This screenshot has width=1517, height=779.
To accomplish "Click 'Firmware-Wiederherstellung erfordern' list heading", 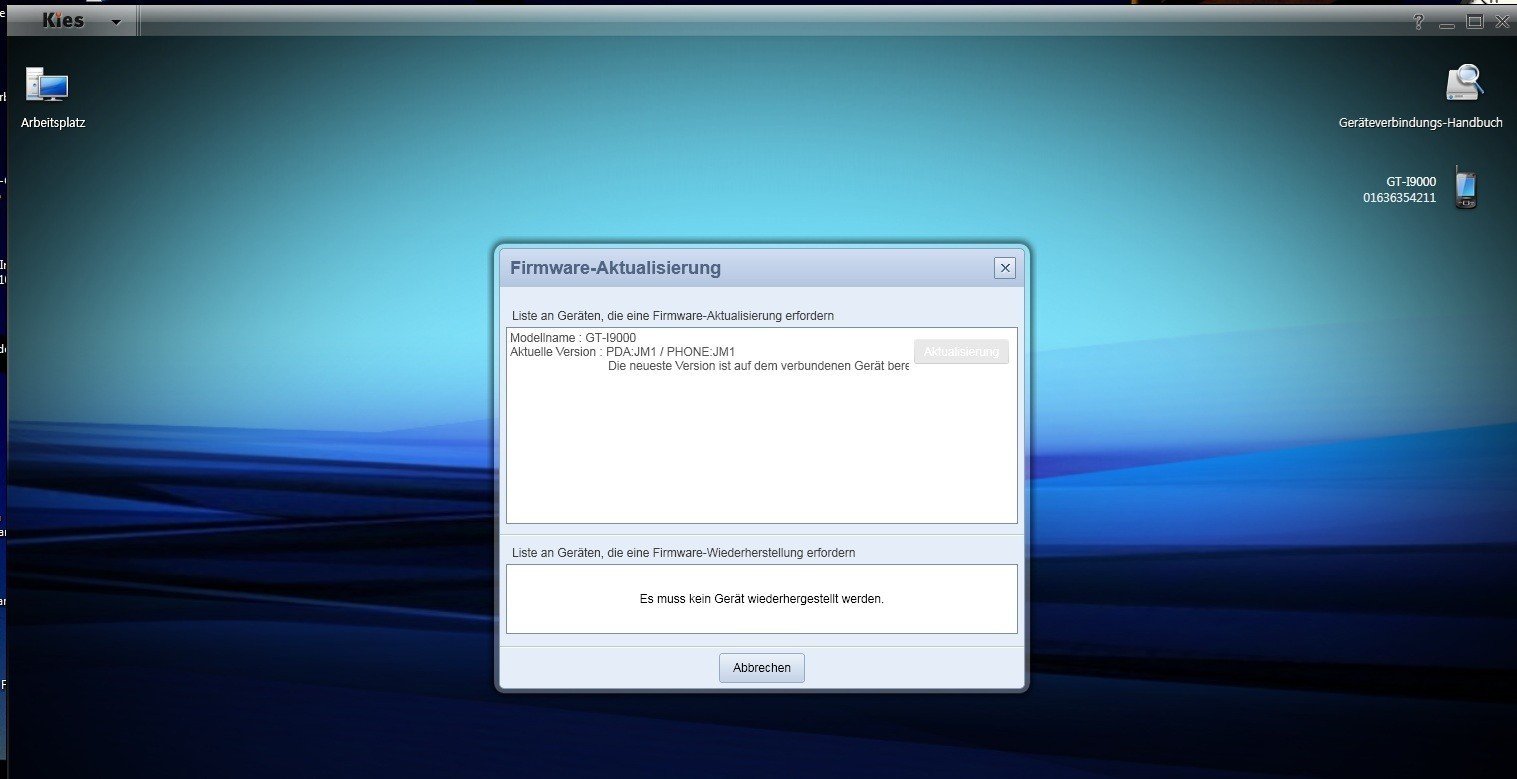I will pos(683,552).
